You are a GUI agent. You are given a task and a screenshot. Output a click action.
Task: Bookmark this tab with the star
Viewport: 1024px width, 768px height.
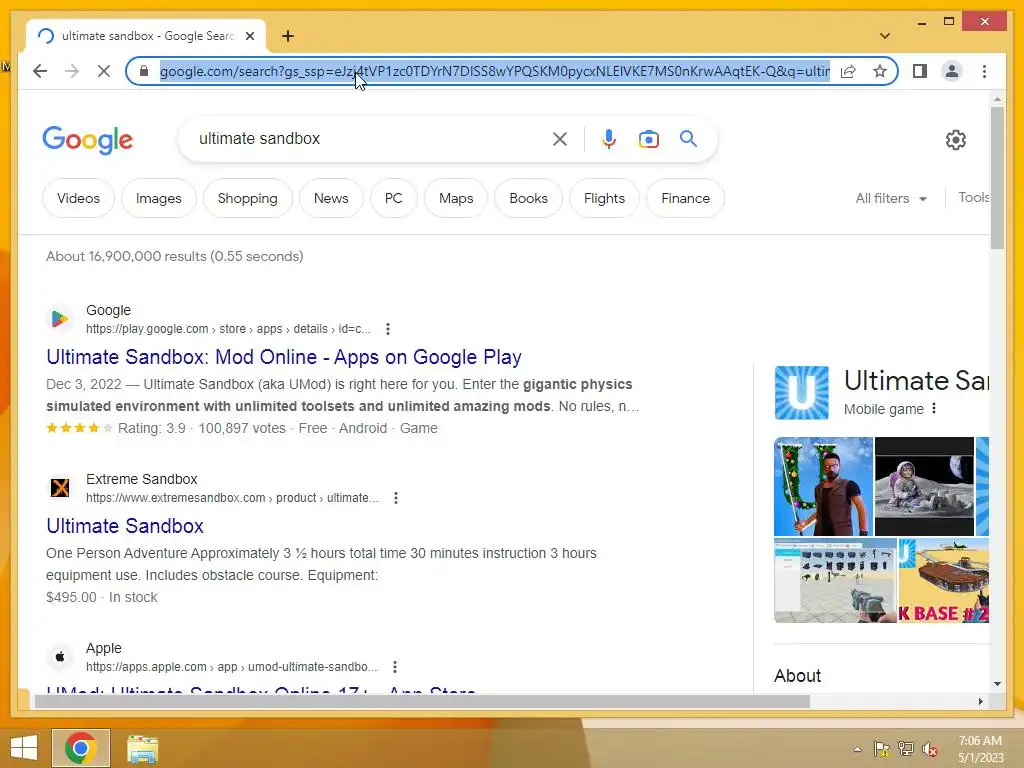point(880,71)
